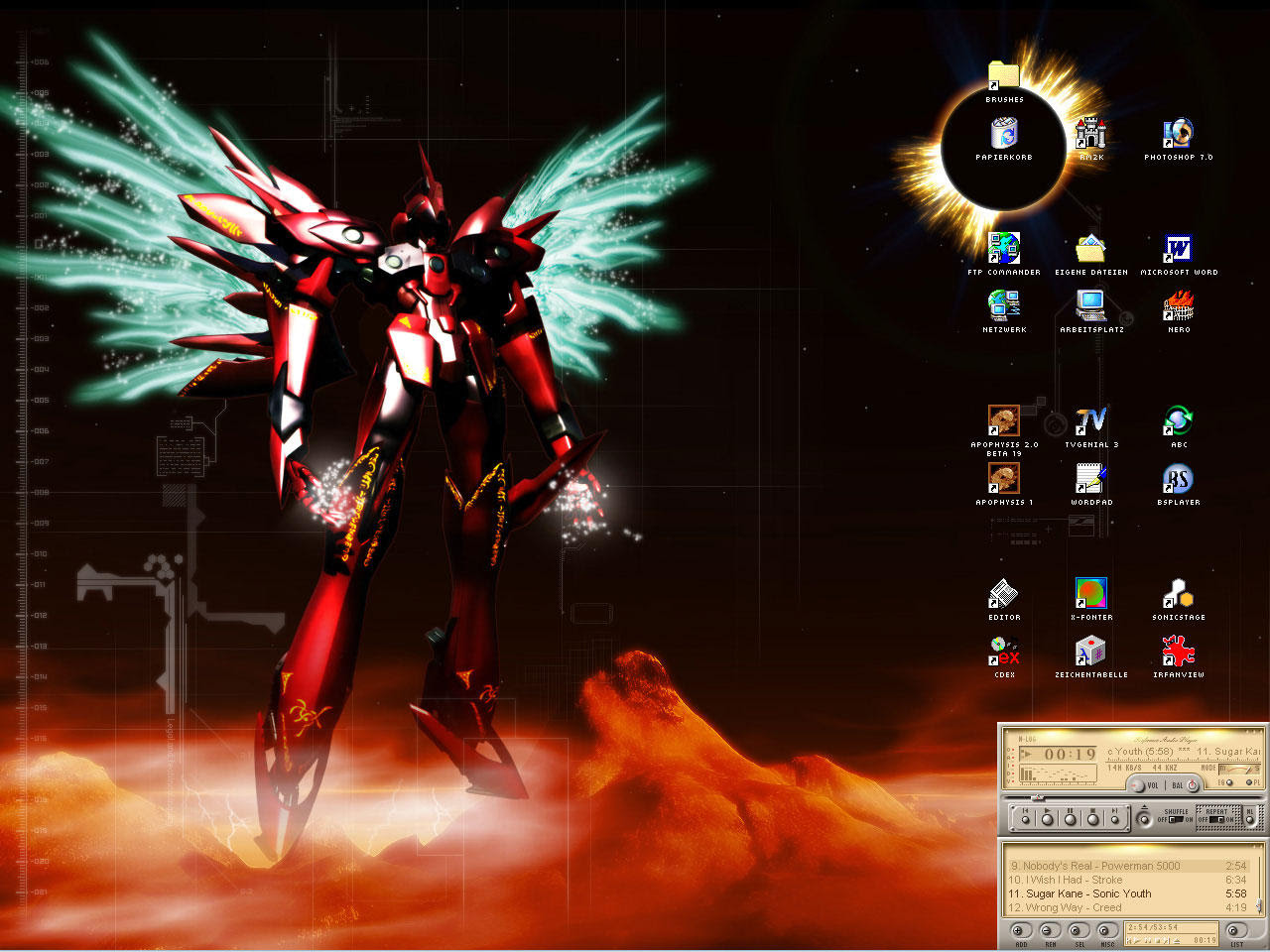Click the eject button in player
The image size is (1270, 952).
coord(1144,819)
